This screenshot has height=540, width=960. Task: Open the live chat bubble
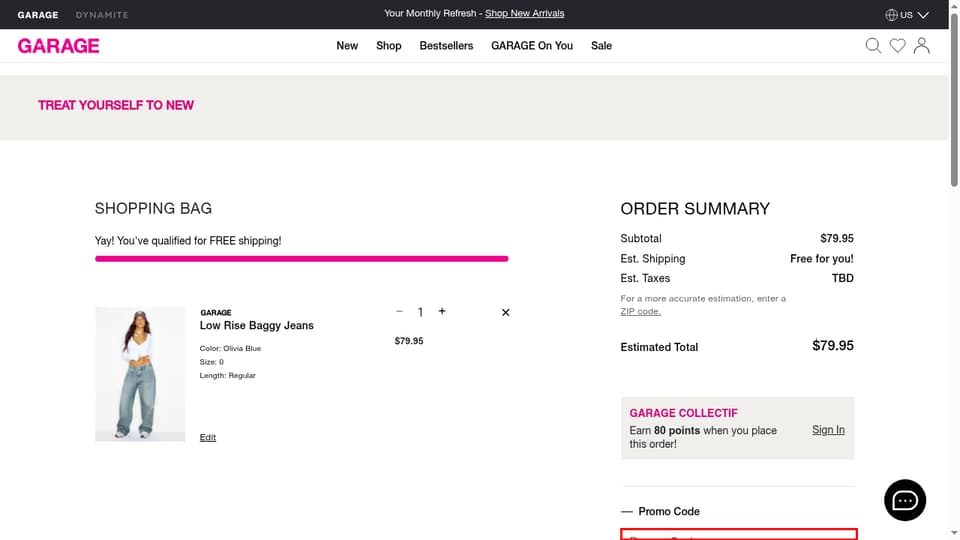[905, 500]
